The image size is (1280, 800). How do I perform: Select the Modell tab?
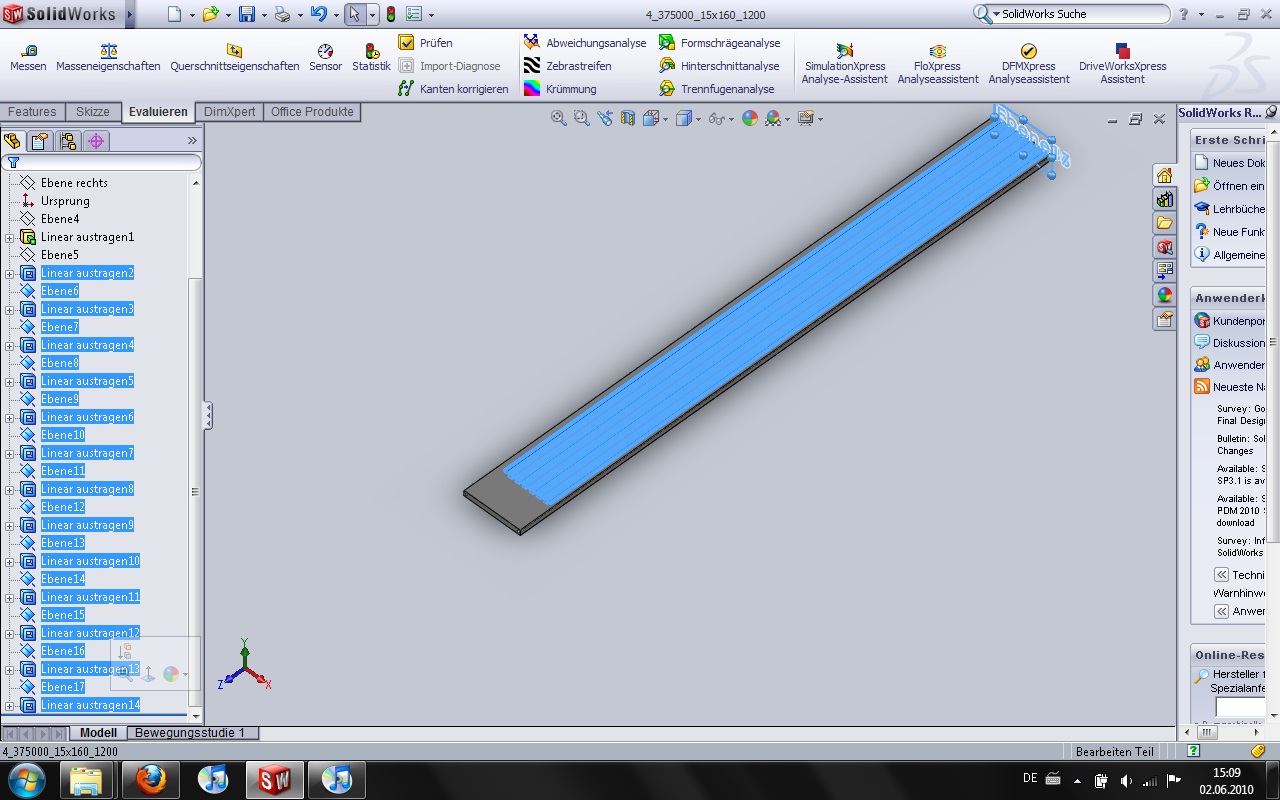point(99,733)
